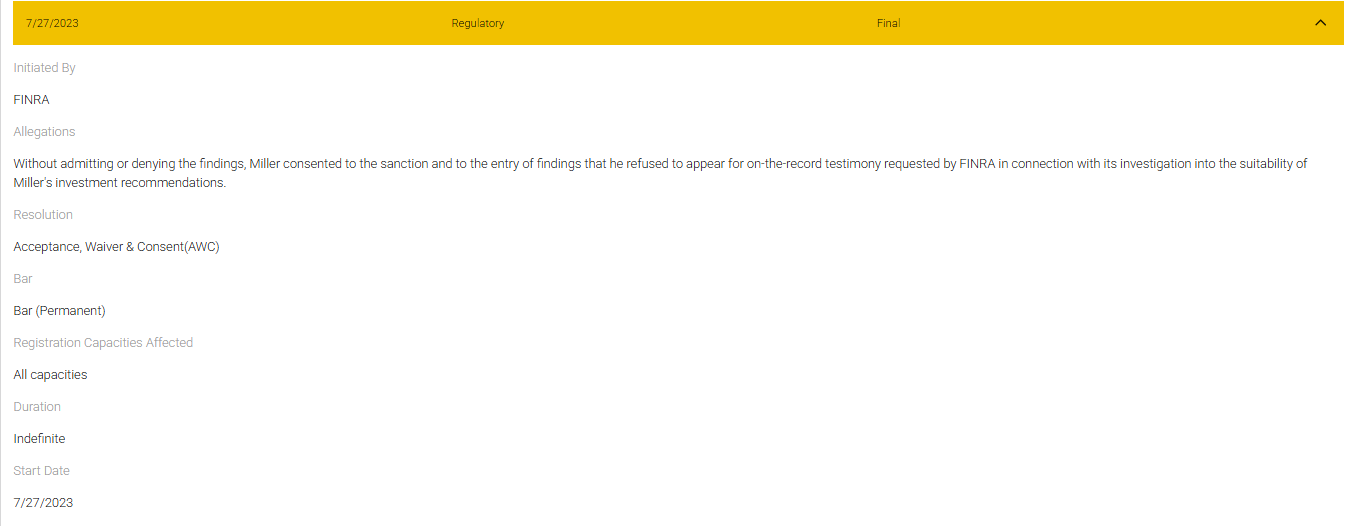Click the allegations paragraph about Miller

click(660, 173)
